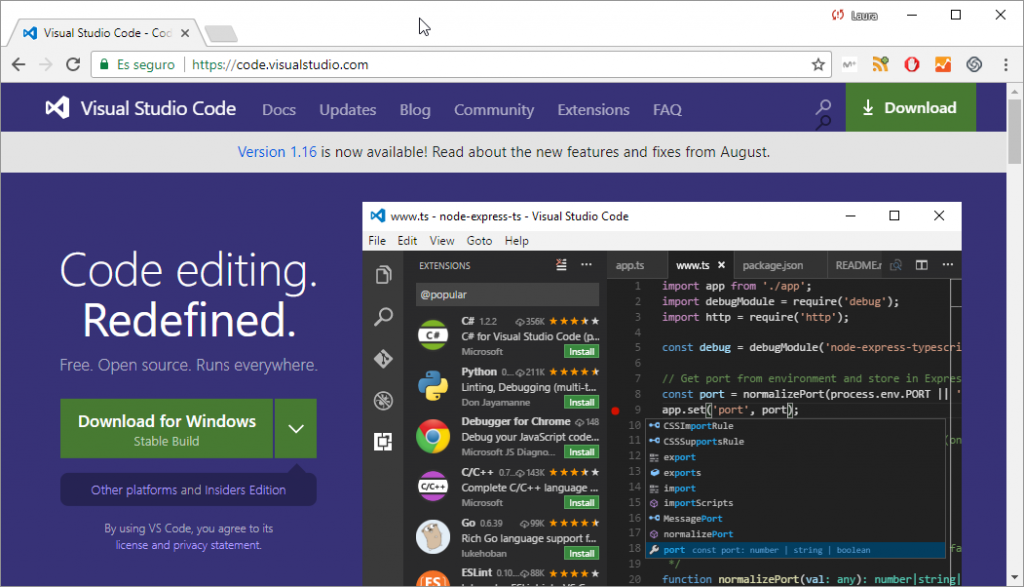The height and width of the screenshot is (587, 1024).
Task: Open editor more actions ellipsis
Action: coord(948,264)
